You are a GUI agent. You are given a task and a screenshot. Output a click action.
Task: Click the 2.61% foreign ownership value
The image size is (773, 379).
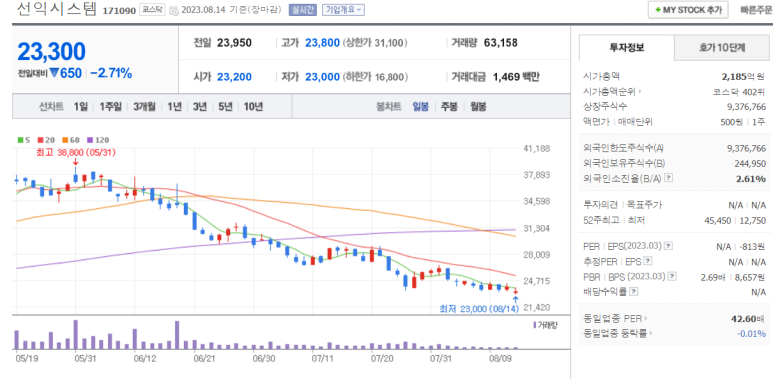[x=751, y=179]
